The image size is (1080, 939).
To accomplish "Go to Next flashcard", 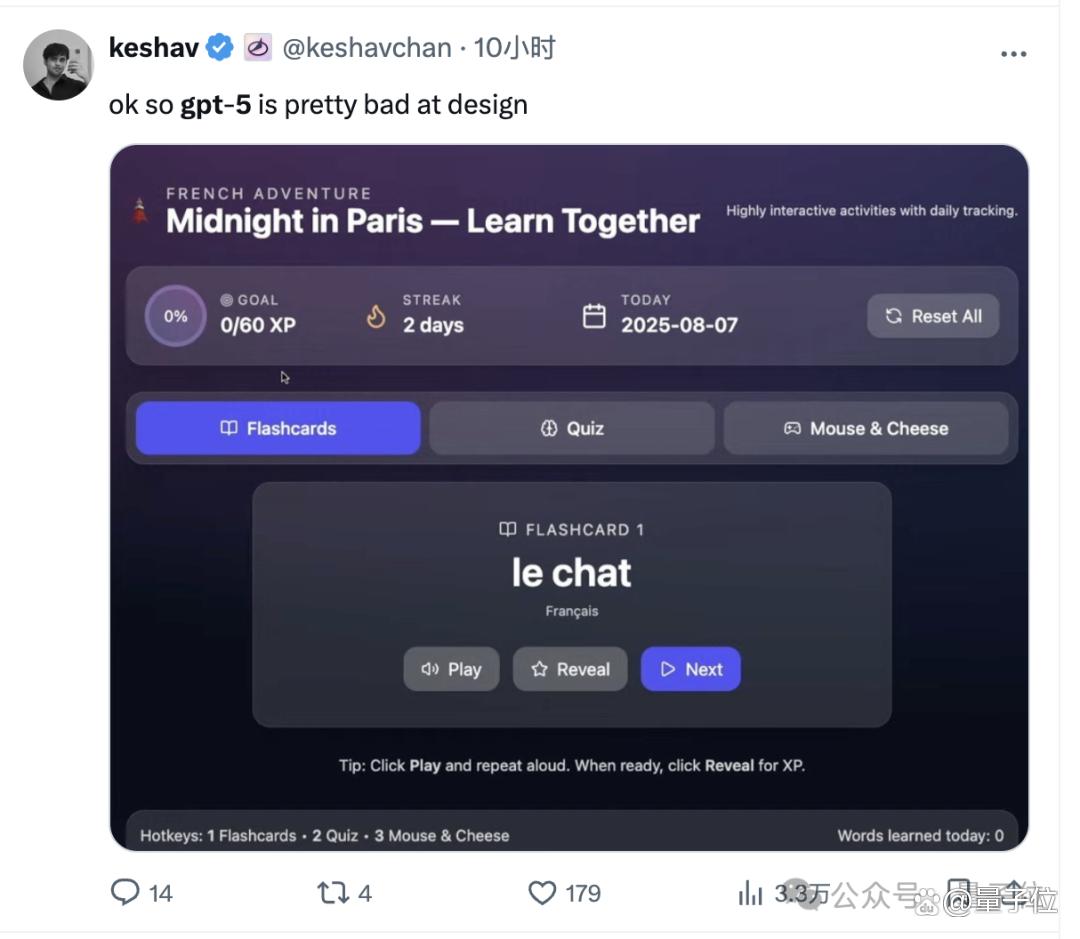I will 691,669.
